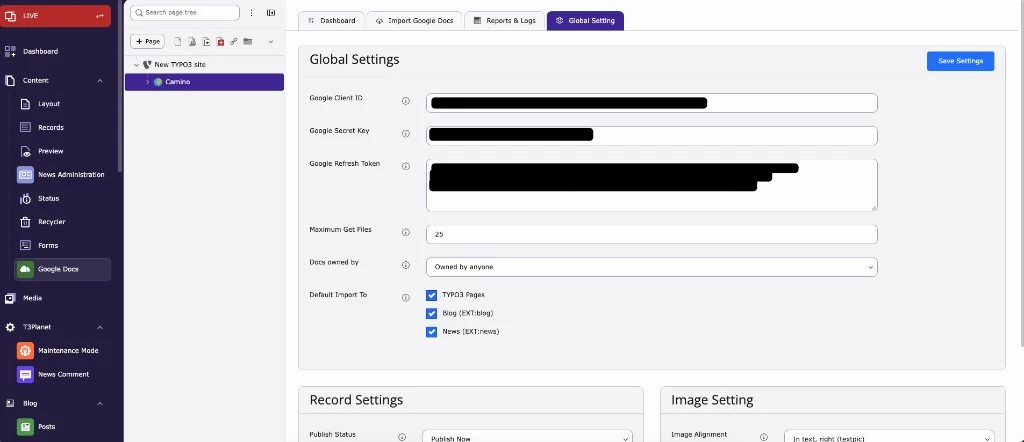This screenshot has height=442, width=1024.
Task: Click the Google Refresh Token textarea
Action: 652,185
